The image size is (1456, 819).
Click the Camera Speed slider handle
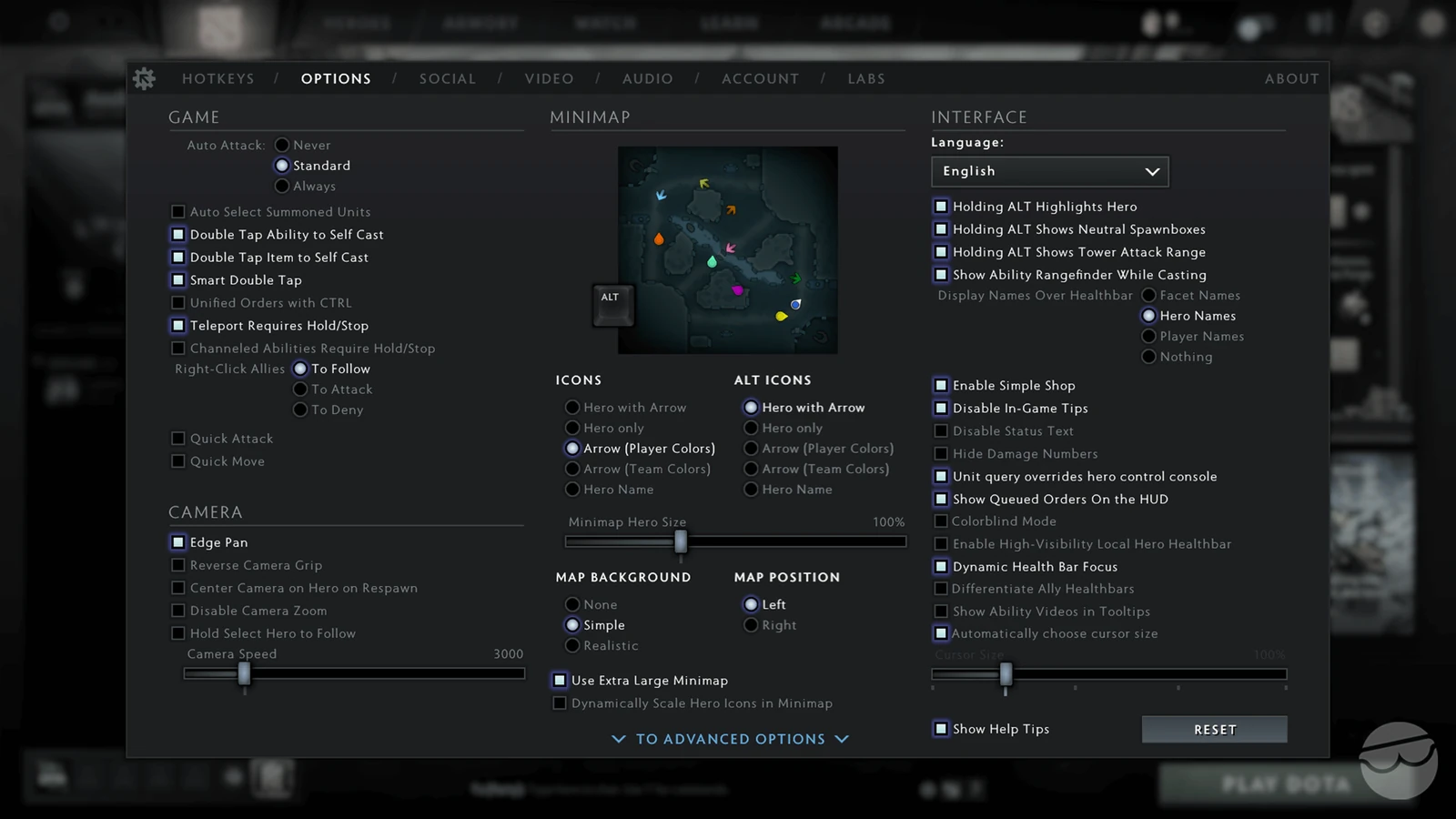pyautogui.click(x=244, y=674)
